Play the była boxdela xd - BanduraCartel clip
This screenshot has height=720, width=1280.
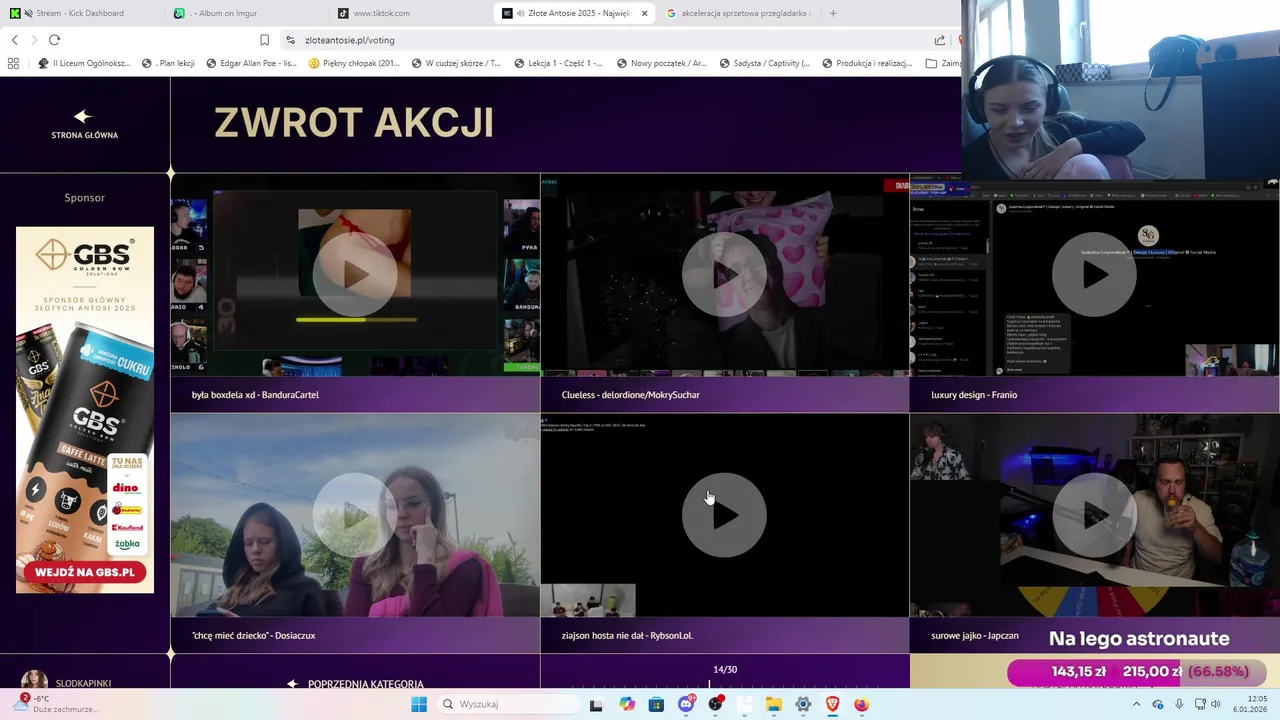354,275
